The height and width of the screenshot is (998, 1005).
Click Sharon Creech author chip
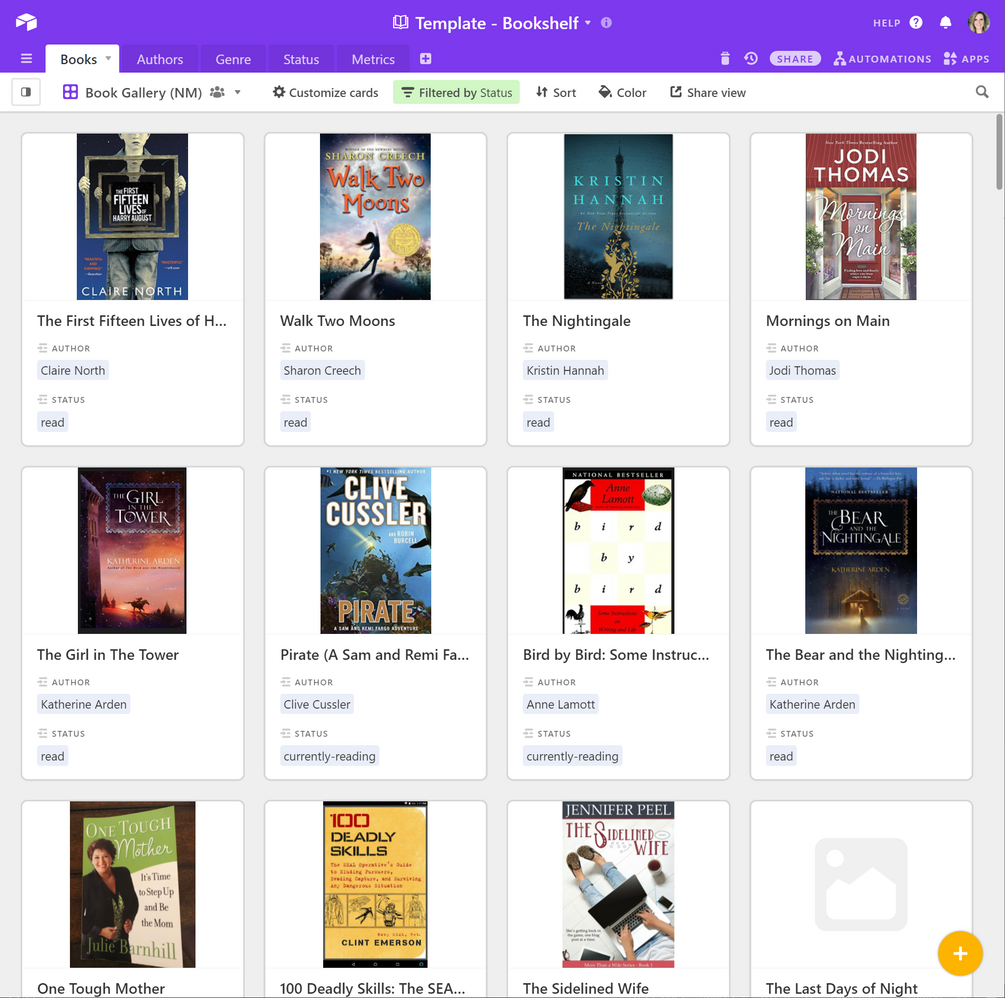322,370
